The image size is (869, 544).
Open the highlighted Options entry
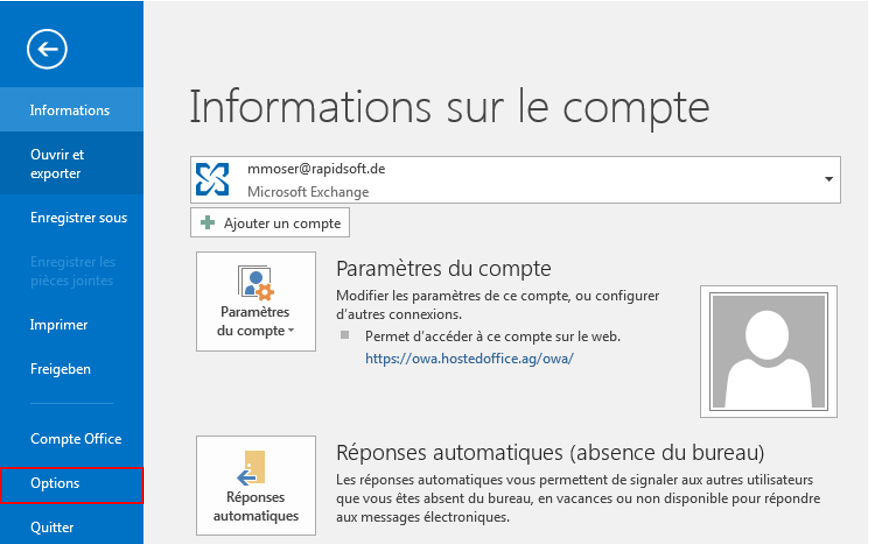(71, 485)
